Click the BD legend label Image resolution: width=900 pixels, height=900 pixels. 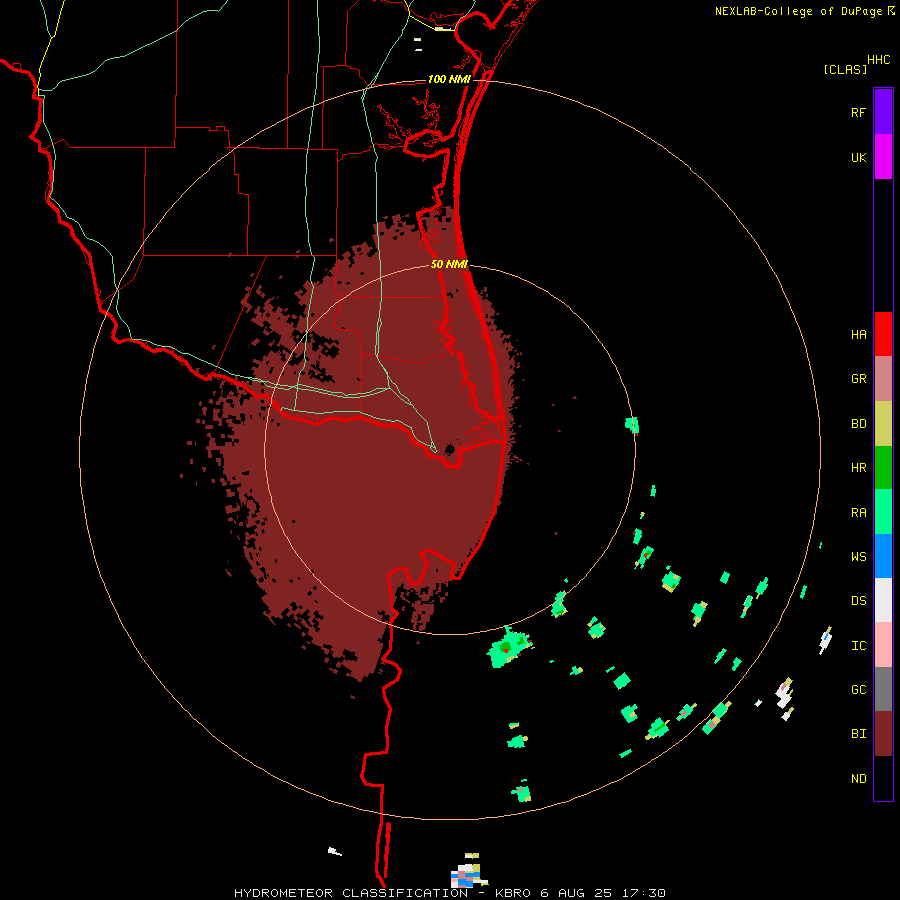pos(858,424)
